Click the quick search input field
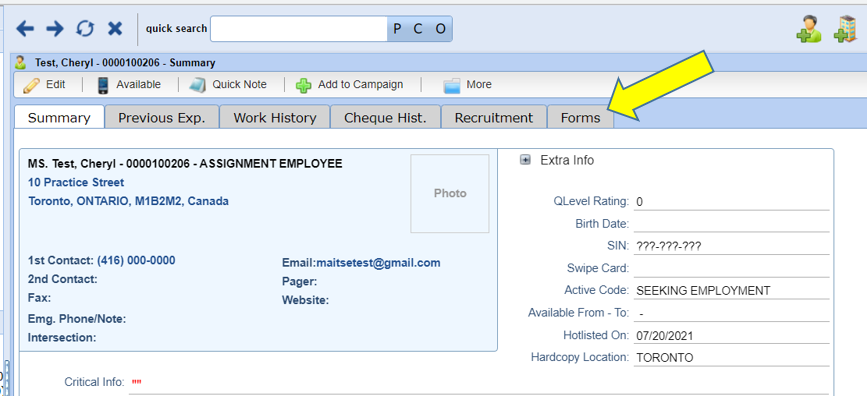 pos(299,29)
